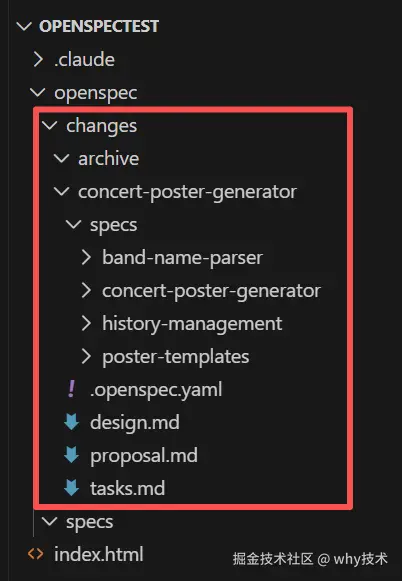402x581 pixels.
Task: Click the markdown icon next to design.md
Action: (72, 422)
